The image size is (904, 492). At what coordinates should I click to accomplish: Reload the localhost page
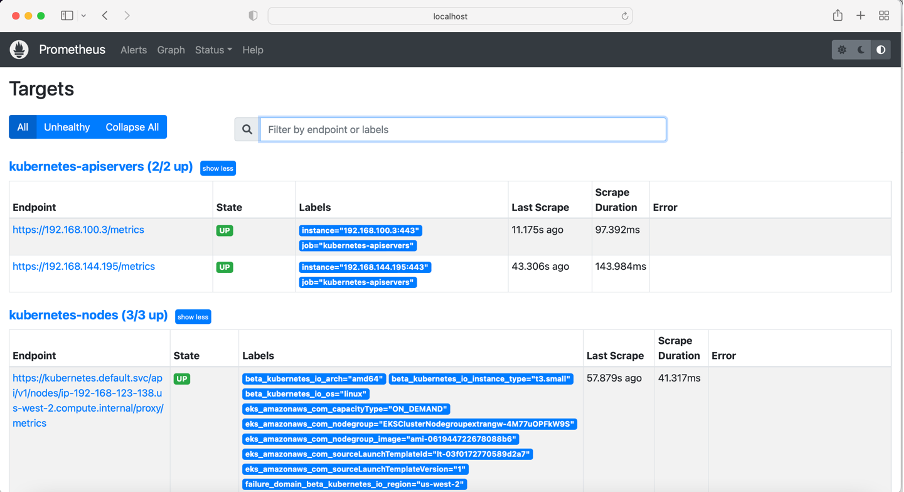tap(624, 16)
